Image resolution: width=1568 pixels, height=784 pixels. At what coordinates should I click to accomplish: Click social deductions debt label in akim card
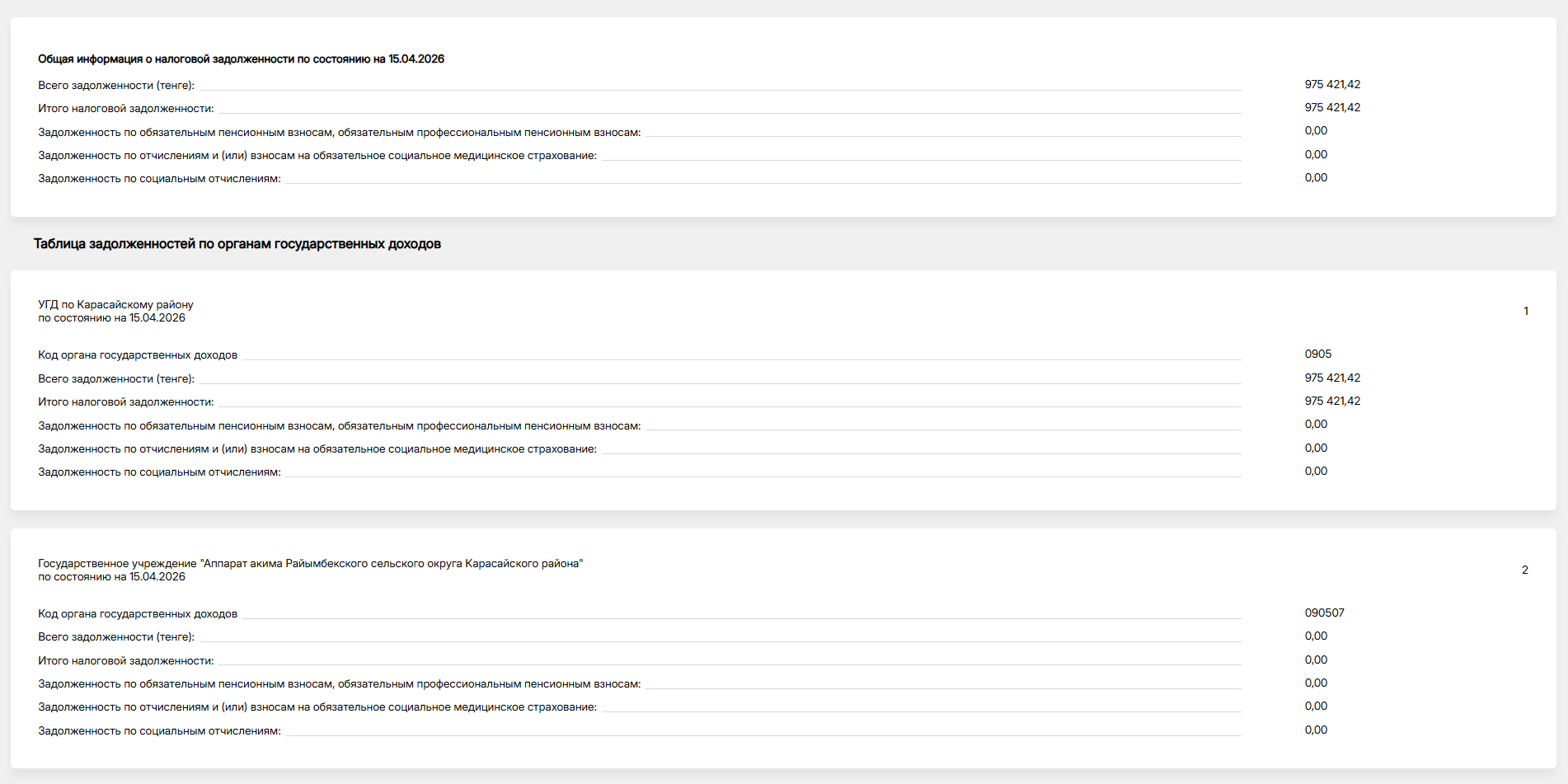(x=159, y=731)
